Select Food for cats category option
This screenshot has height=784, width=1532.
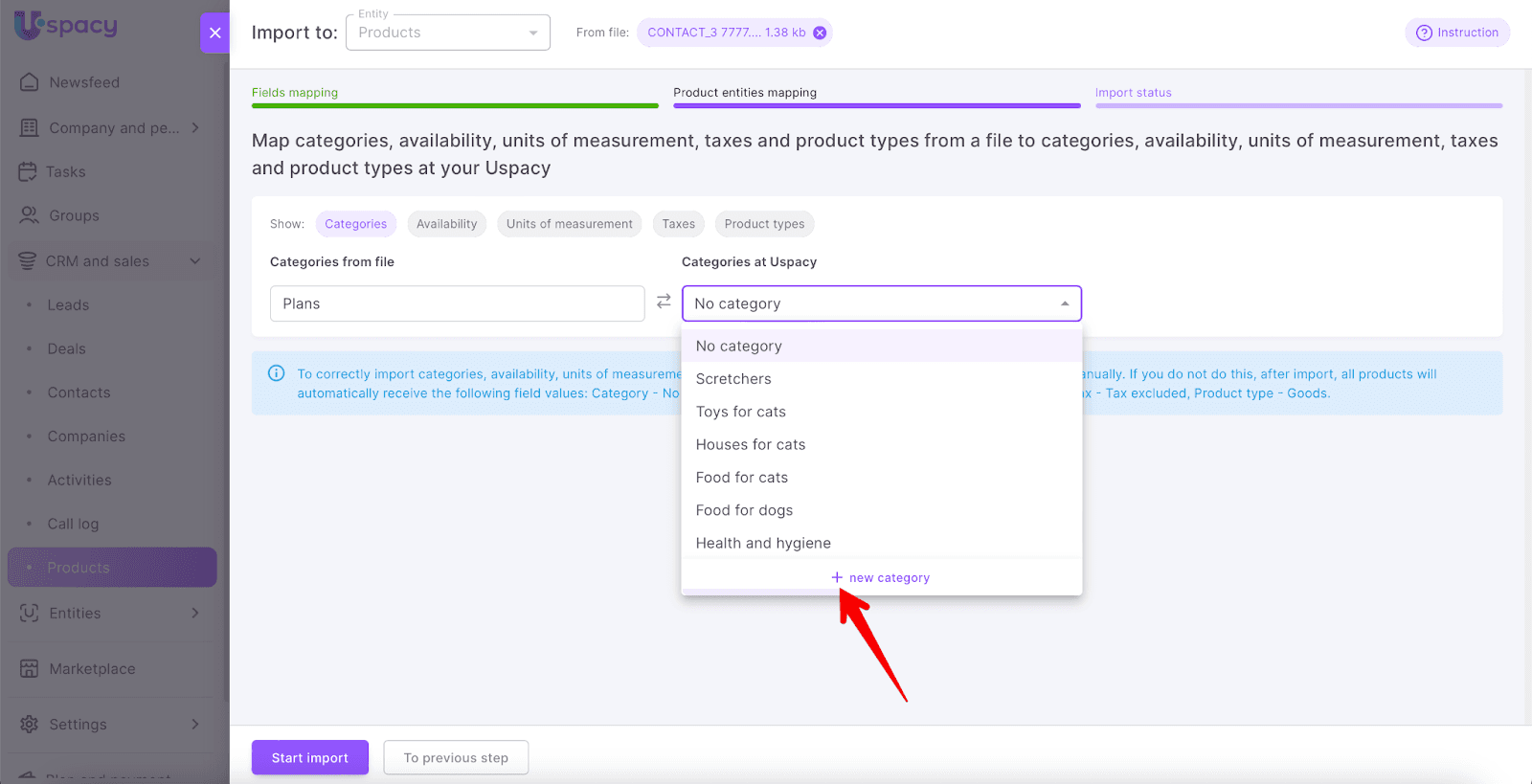[x=742, y=478]
